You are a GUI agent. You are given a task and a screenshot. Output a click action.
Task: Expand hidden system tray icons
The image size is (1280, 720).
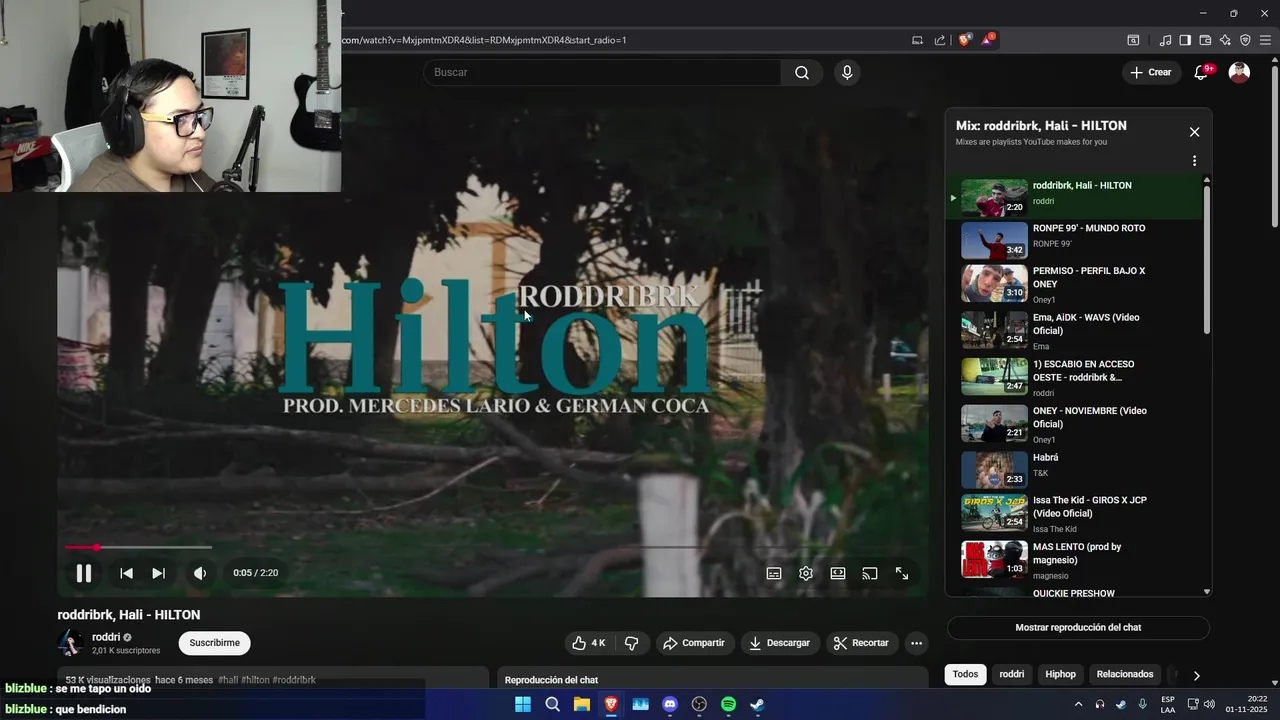(1078, 704)
